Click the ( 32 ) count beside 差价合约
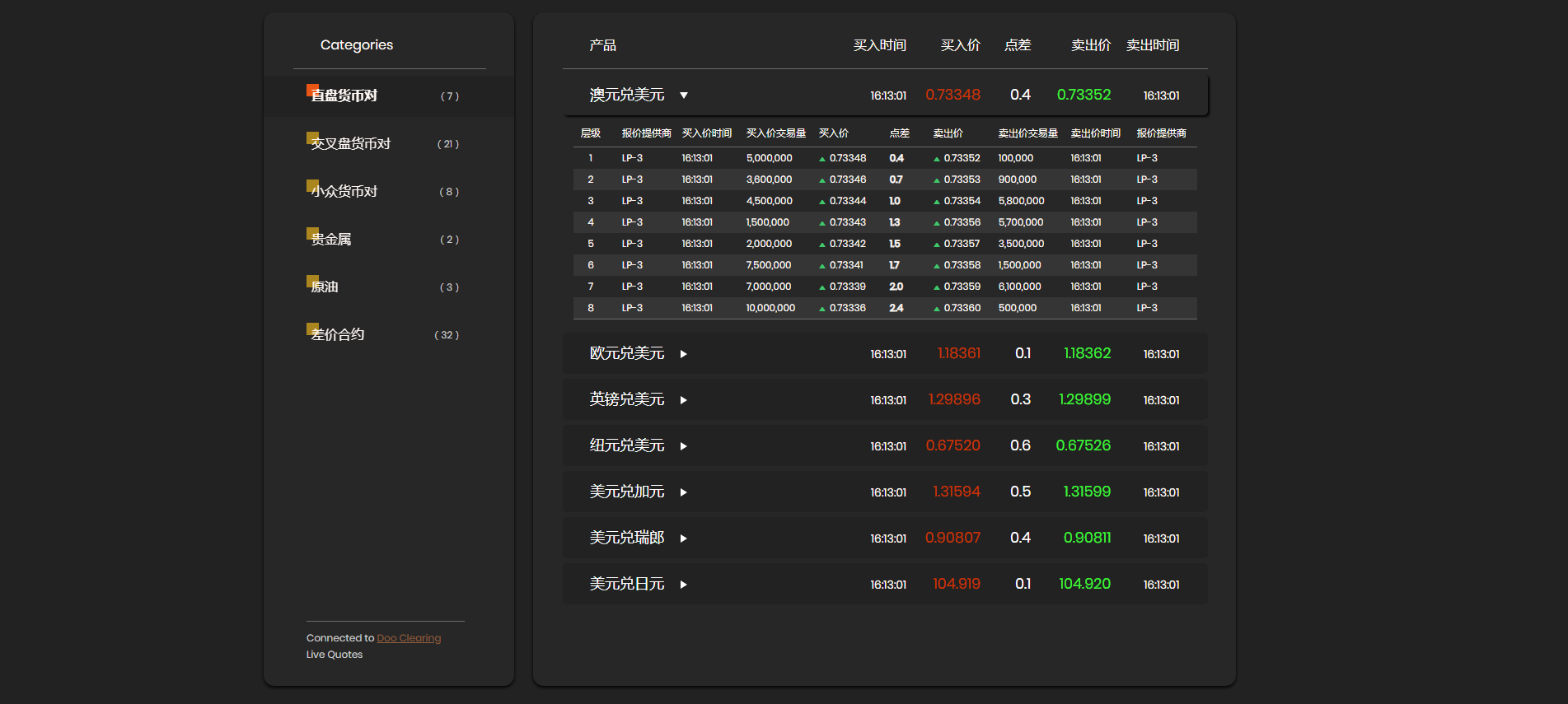The width and height of the screenshot is (1568, 704). click(447, 335)
